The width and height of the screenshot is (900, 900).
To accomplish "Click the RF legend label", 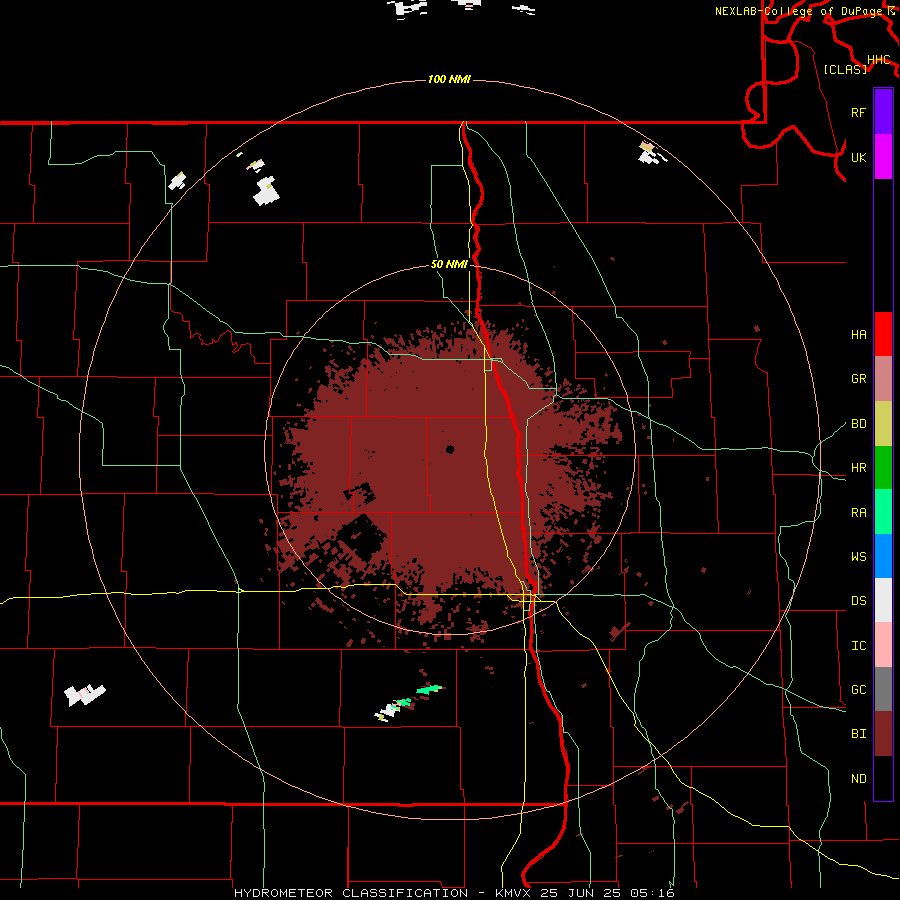I will point(858,112).
